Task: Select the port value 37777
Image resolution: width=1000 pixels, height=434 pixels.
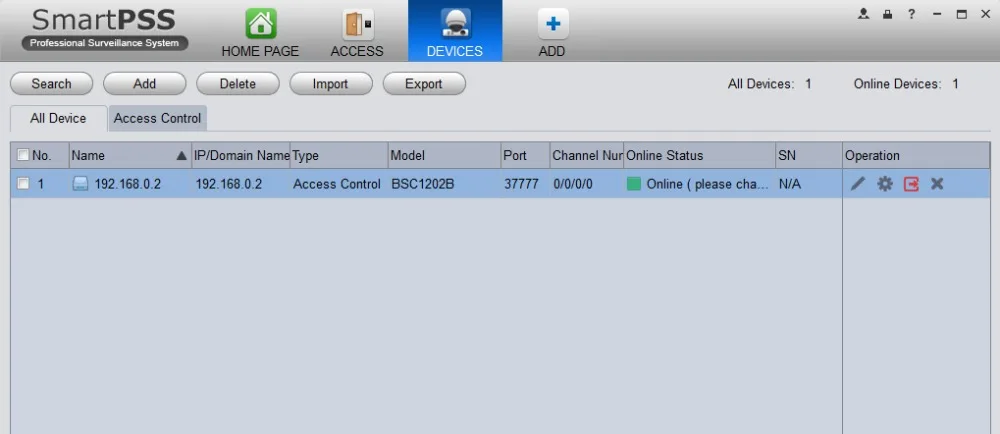Action: tap(522, 184)
